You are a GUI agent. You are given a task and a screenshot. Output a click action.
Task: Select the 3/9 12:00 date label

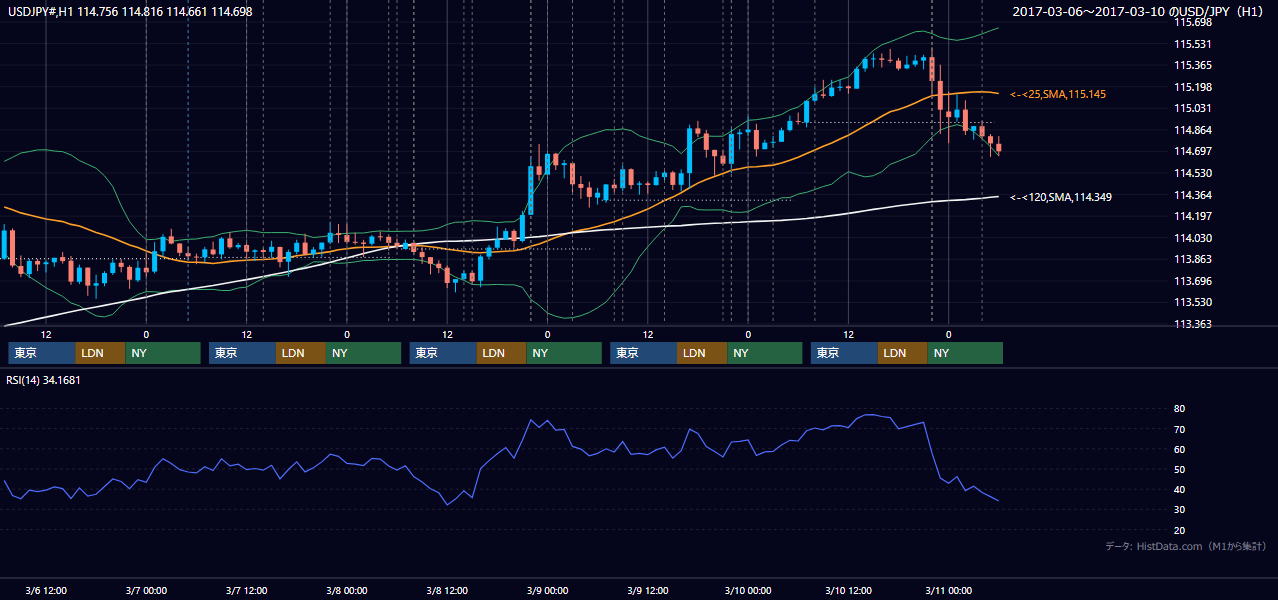[x=648, y=590]
